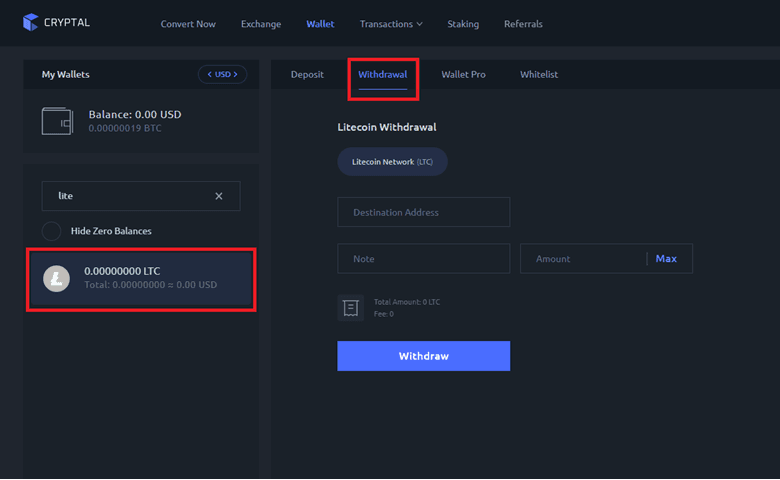Screen dimensions: 780x480
Task: Open the Staking menu item
Action: tap(463, 24)
